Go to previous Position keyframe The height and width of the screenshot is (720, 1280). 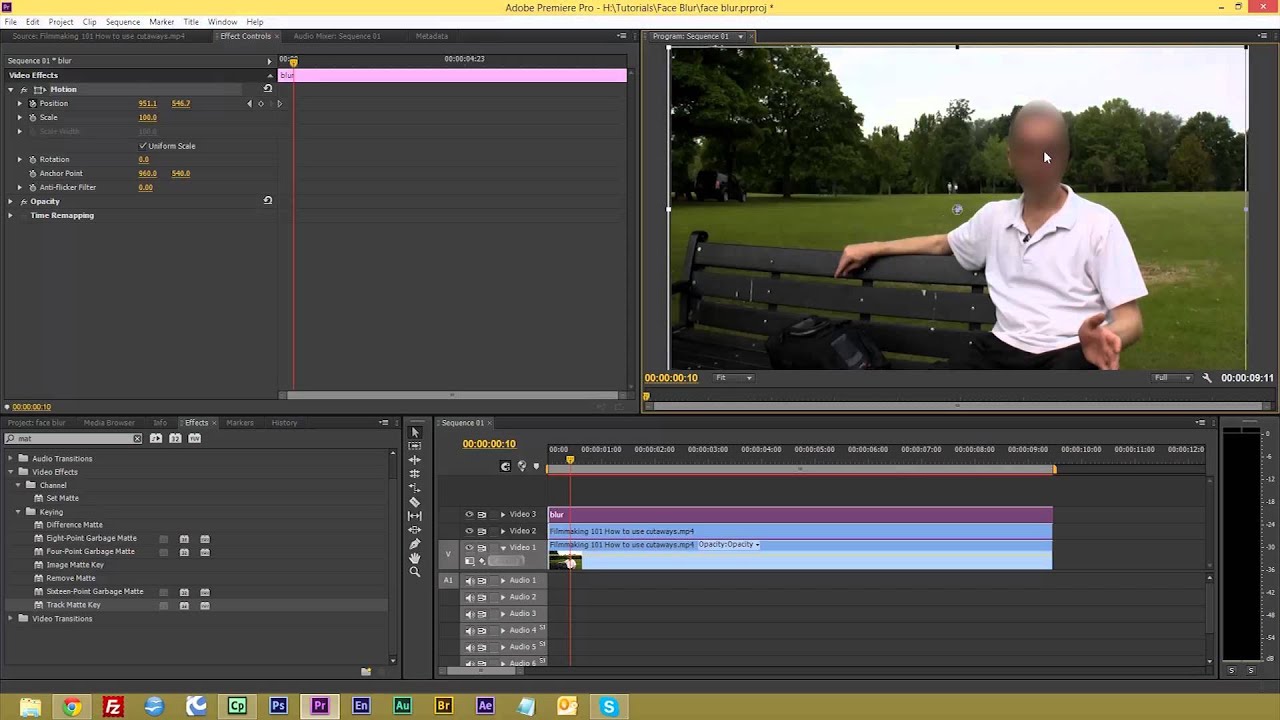click(250, 103)
